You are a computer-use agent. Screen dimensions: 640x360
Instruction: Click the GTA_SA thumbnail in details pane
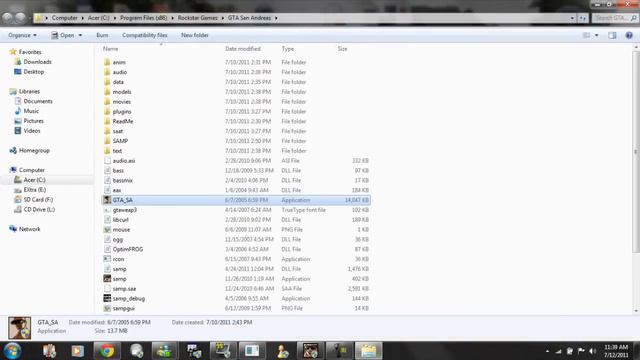20,328
